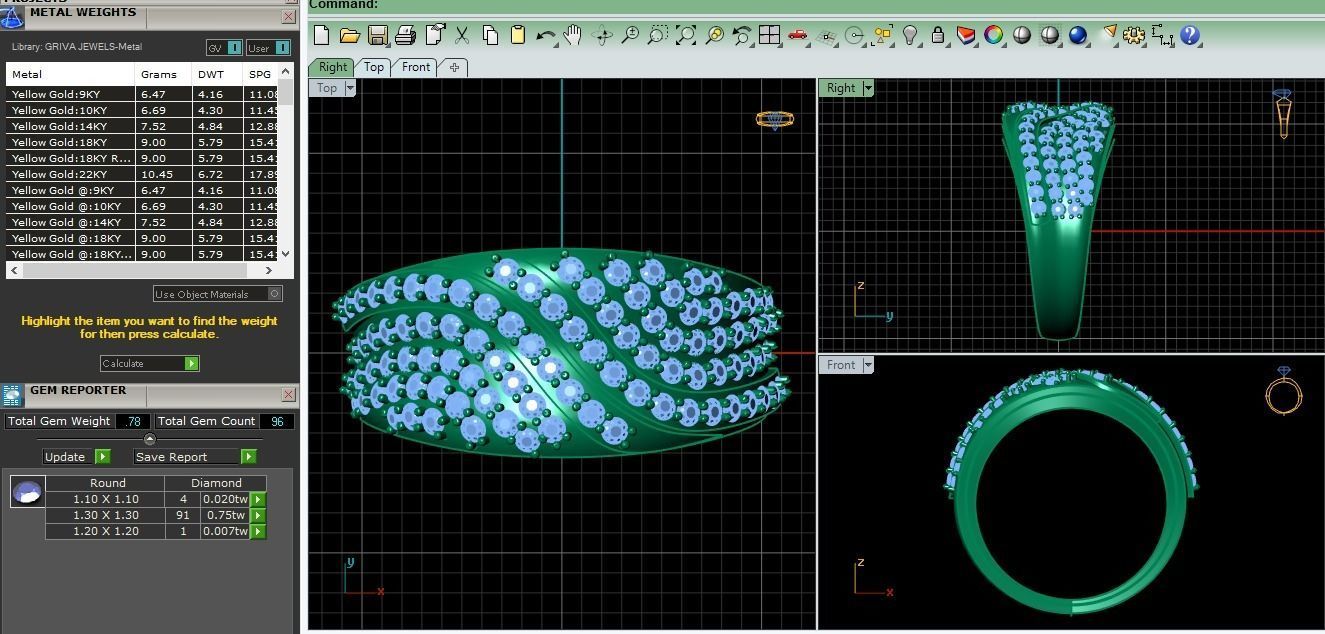Click the round gem thumbnail in Gem Reporter
The image size is (1325, 634).
(x=27, y=491)
